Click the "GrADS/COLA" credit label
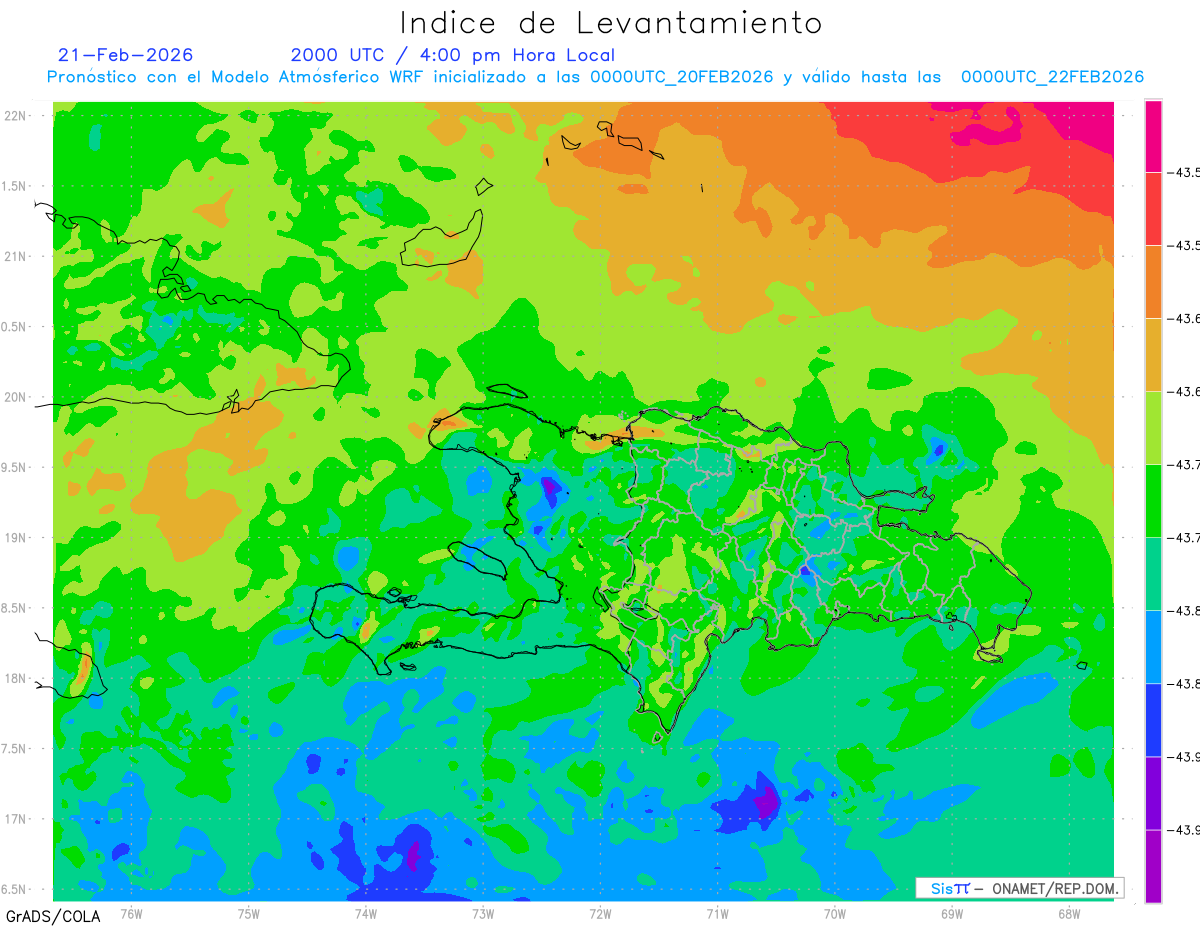The image size is (1200, 927). (x=53, y=916)
